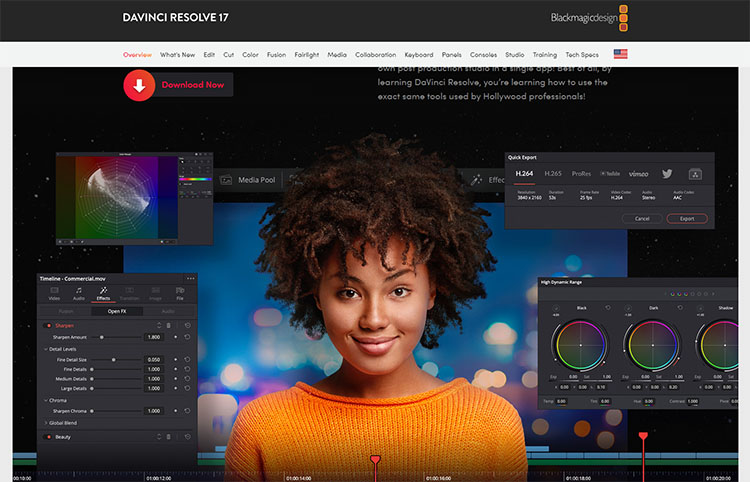Reset the Dark zone color wheel

point(680,308)
